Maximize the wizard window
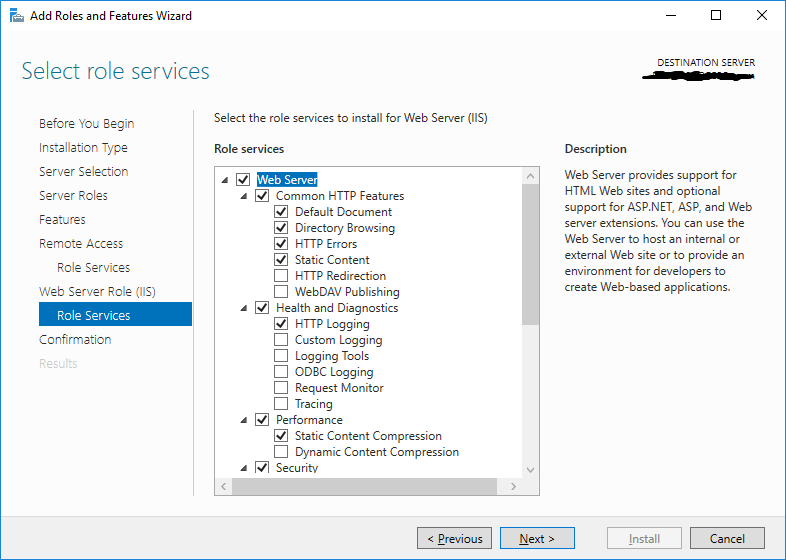 (716, 16)
